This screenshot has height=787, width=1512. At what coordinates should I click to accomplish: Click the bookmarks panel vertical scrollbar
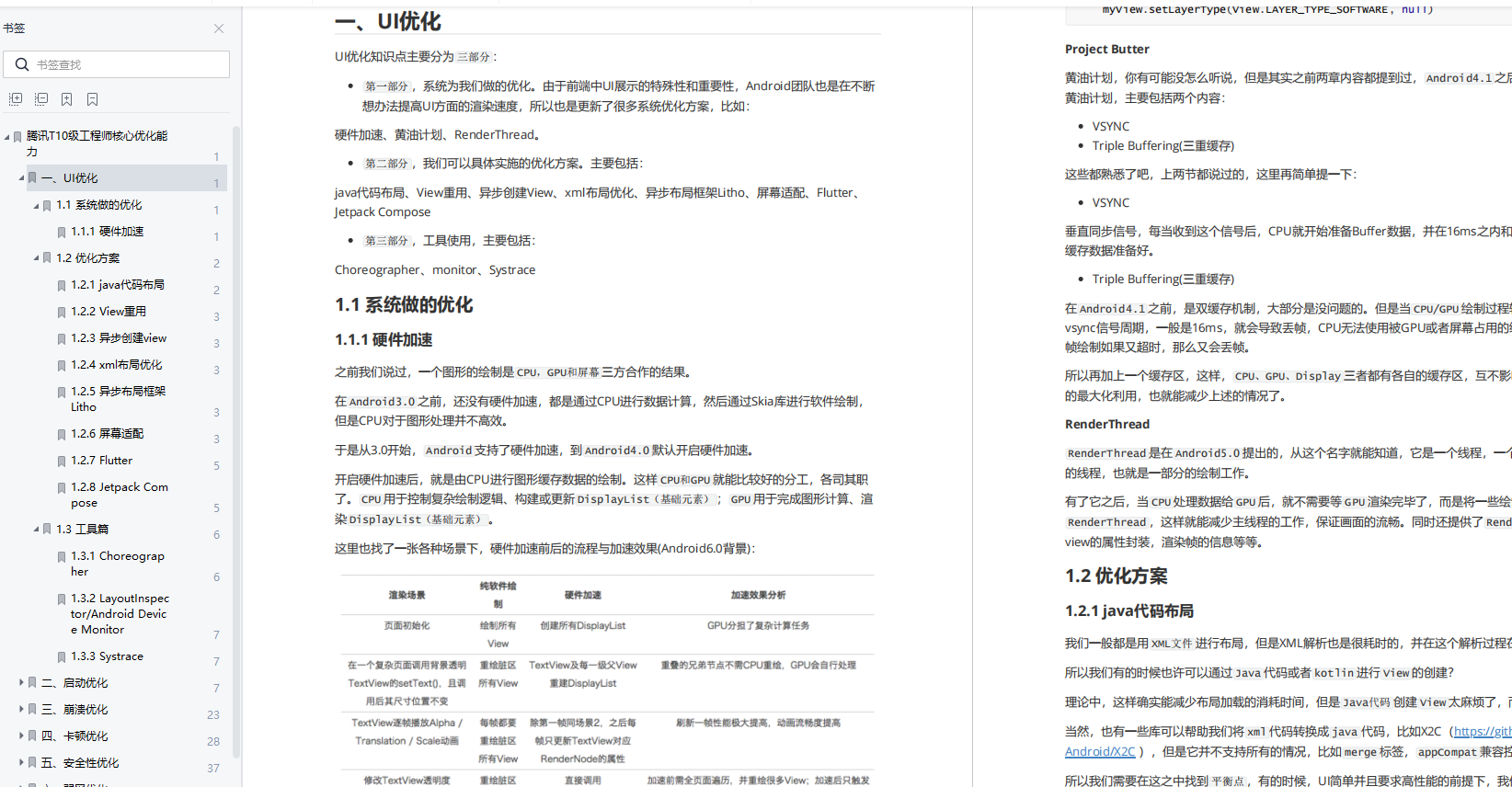236,441
